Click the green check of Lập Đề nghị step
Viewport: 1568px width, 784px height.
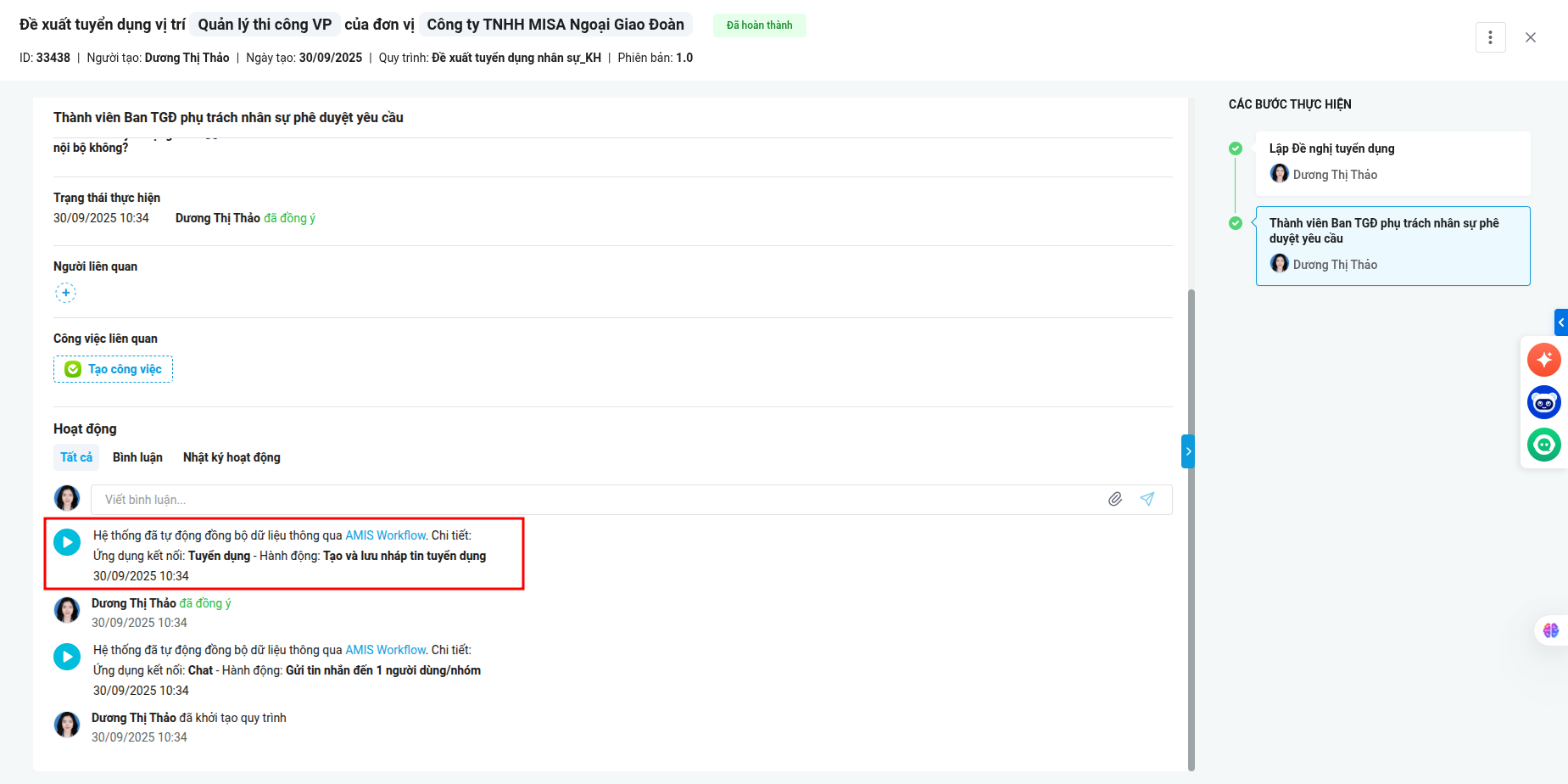point(1236,148)
